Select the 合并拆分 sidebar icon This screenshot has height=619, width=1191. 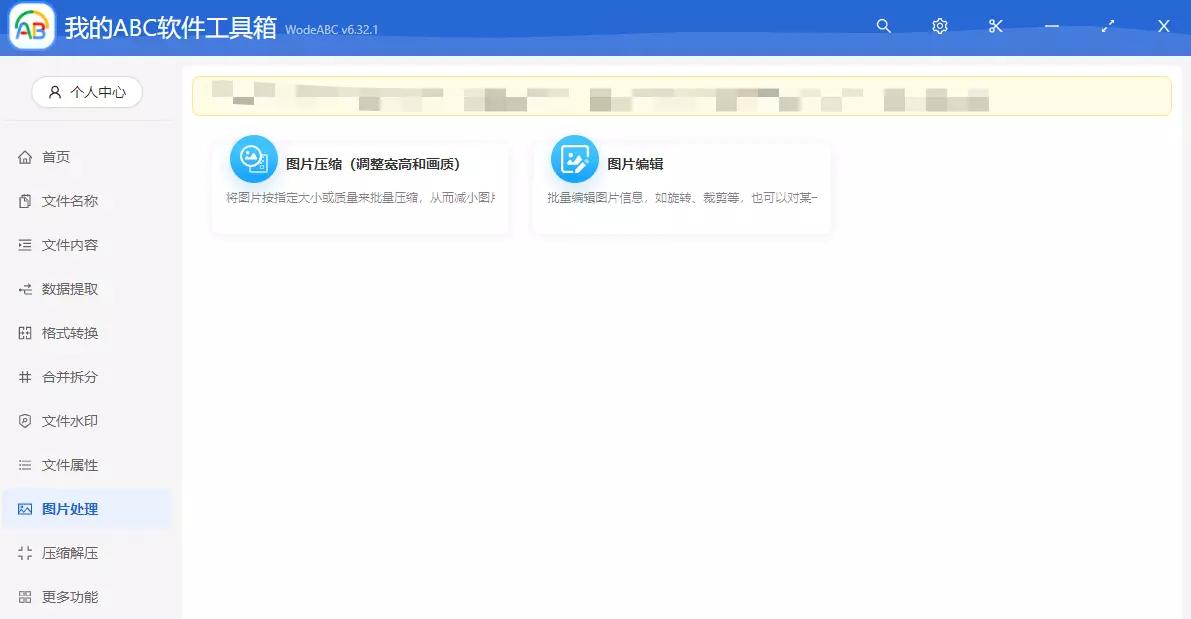pos(24,377)
